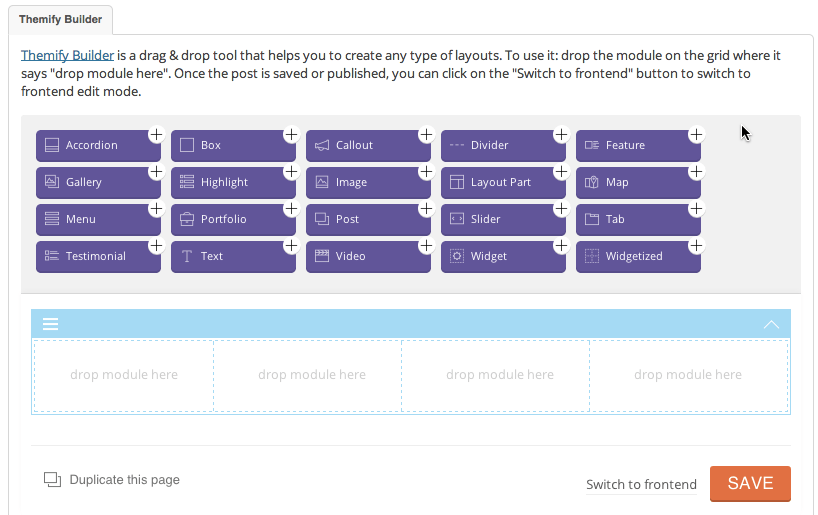Screen dimensions: 818x515
Task: Click the Switch to frontend link
Action: pos(641,485)
